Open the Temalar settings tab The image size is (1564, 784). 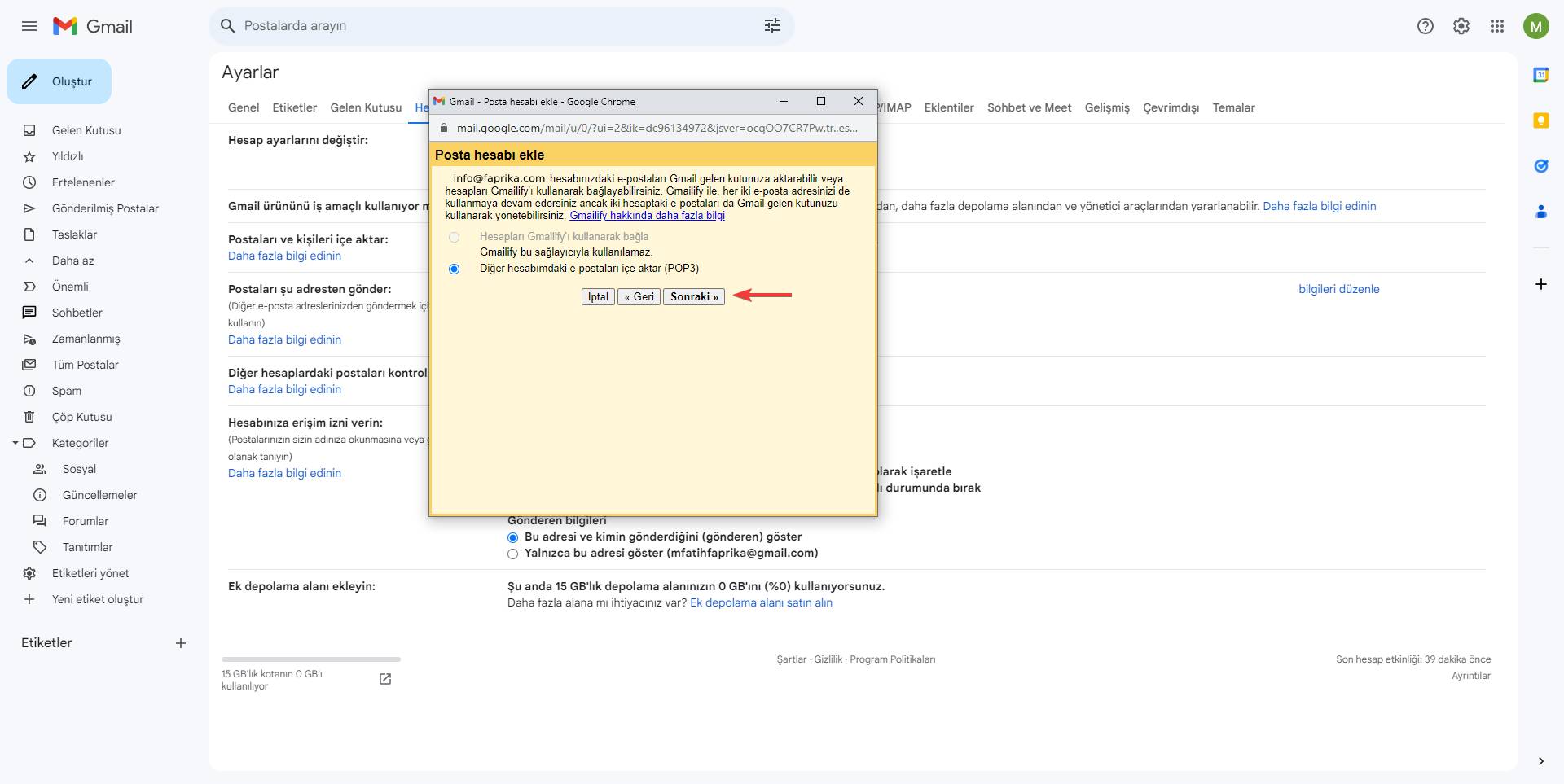(x=1233, y=107)
